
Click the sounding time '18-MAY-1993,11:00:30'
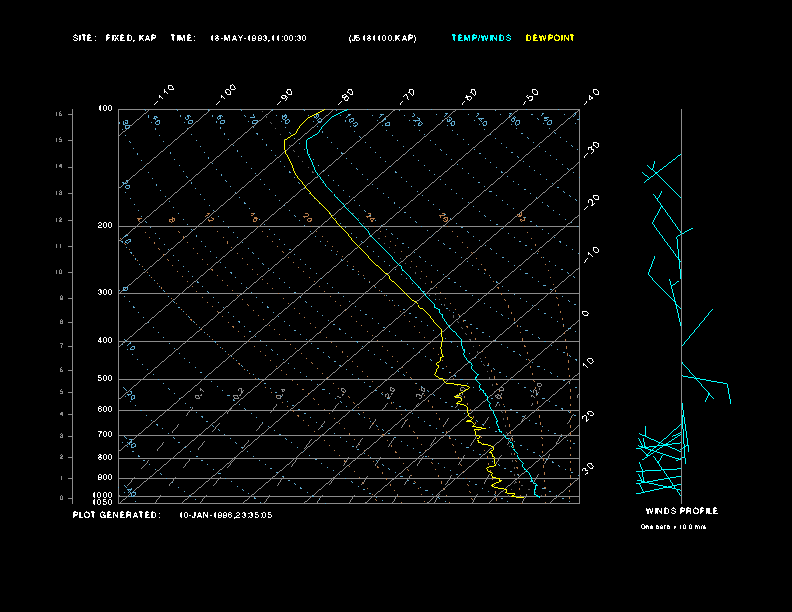(258, 38)
